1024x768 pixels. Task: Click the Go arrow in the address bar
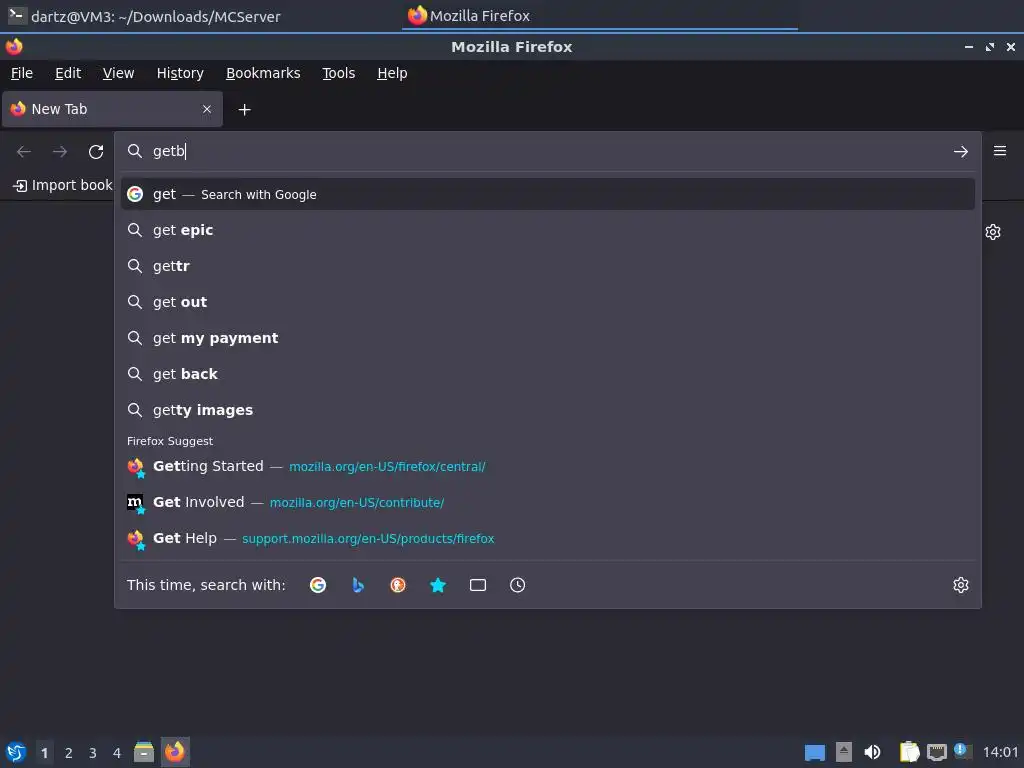point(960,152)
